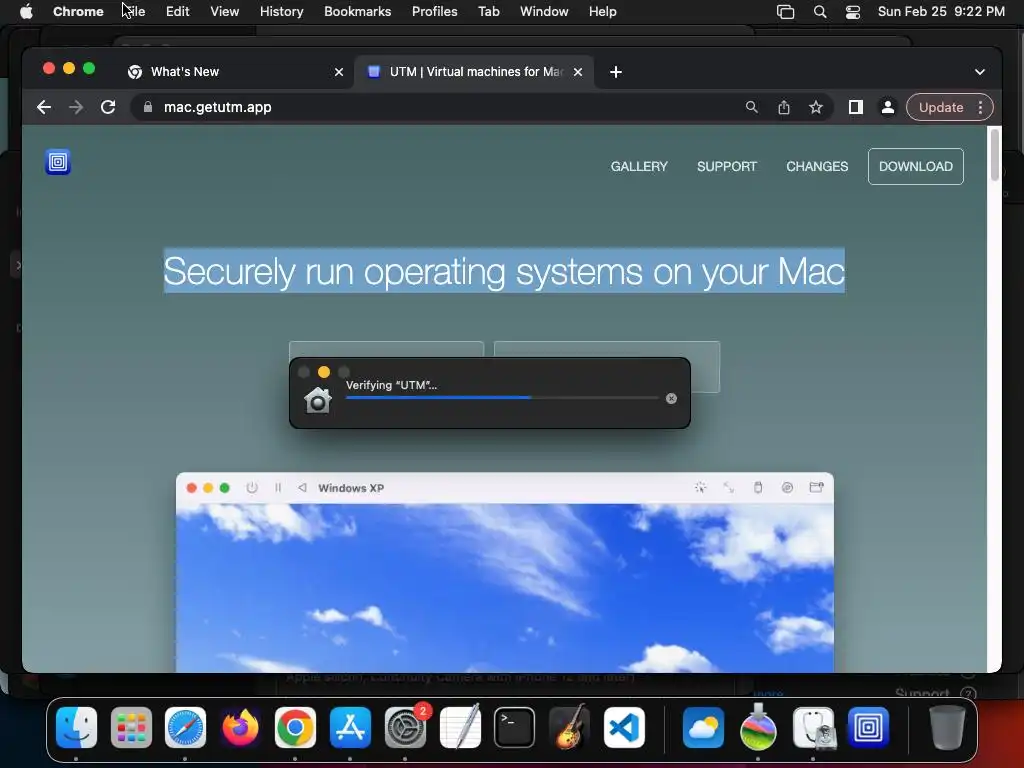Share this page via share icon
Image resolution: width=1024 pixels, height=768 pixels.
click(x=784, y=107)
